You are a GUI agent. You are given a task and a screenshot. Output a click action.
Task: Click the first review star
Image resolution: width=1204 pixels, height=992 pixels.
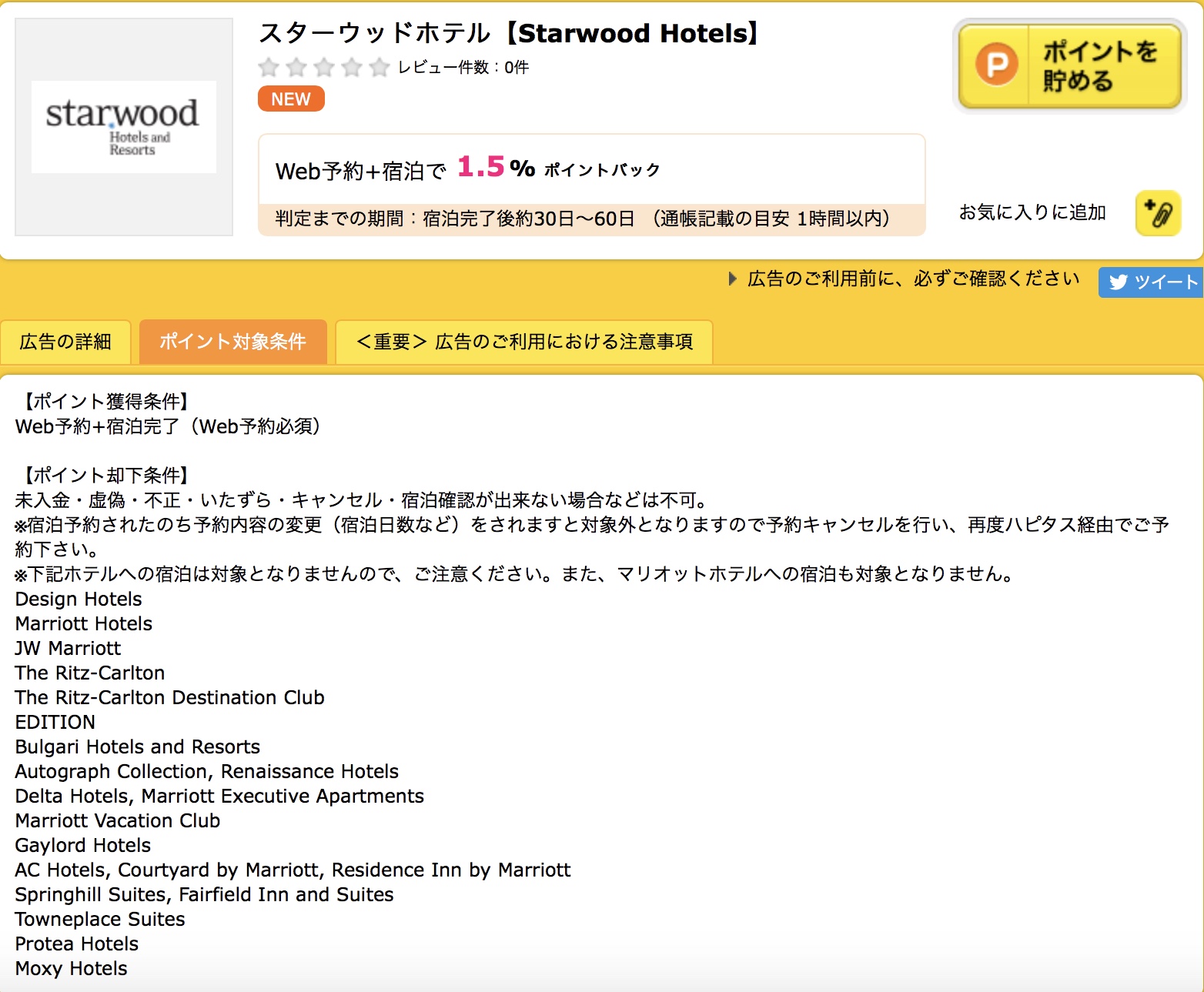(x=269, y=68)
